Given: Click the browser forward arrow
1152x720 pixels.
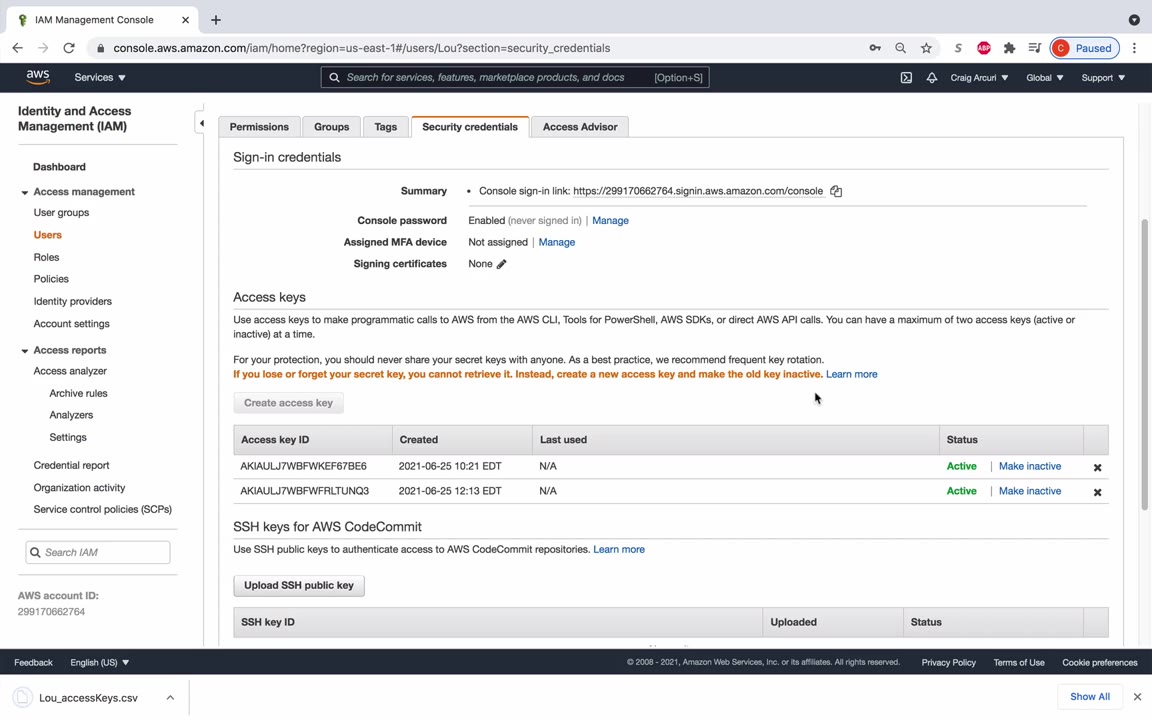Looking at the screenshot, I should [x=43, y=48].
